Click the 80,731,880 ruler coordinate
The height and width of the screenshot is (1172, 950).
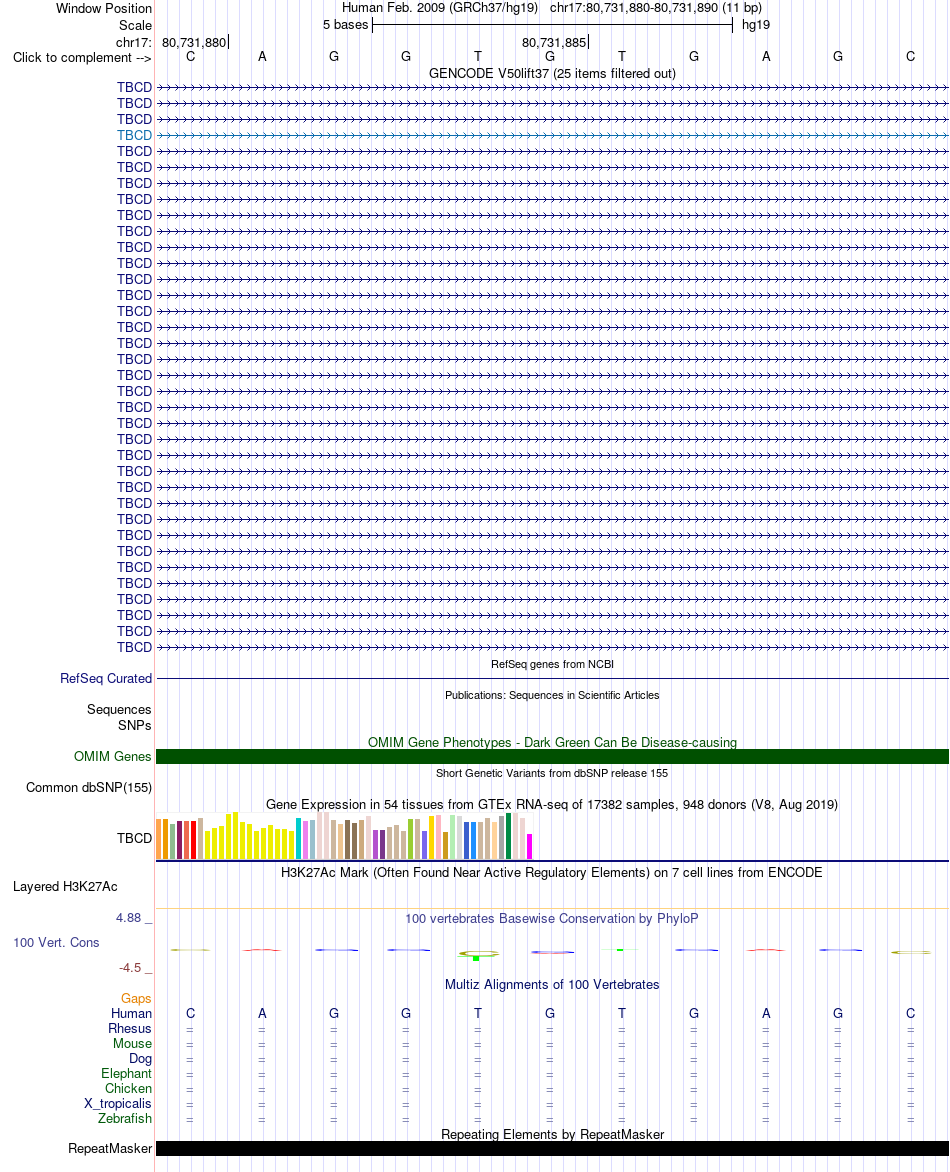click(x=194, y=43)
